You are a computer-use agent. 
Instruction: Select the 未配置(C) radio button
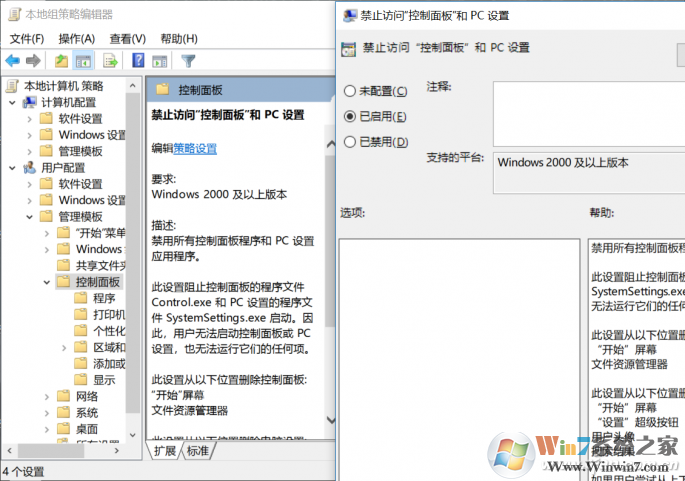click(x=349, y=91)
